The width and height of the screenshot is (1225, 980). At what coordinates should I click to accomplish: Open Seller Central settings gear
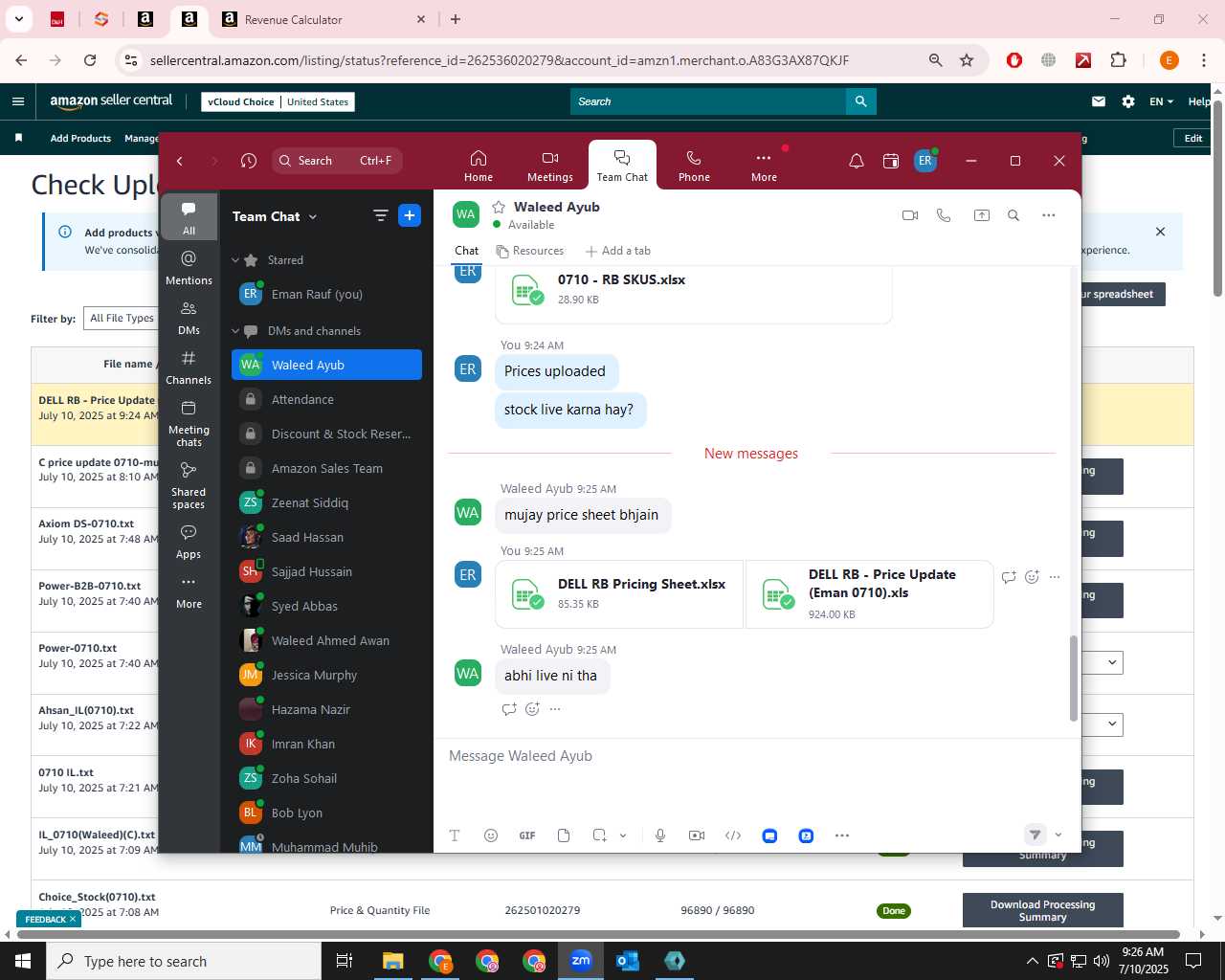pos(1128,101)
